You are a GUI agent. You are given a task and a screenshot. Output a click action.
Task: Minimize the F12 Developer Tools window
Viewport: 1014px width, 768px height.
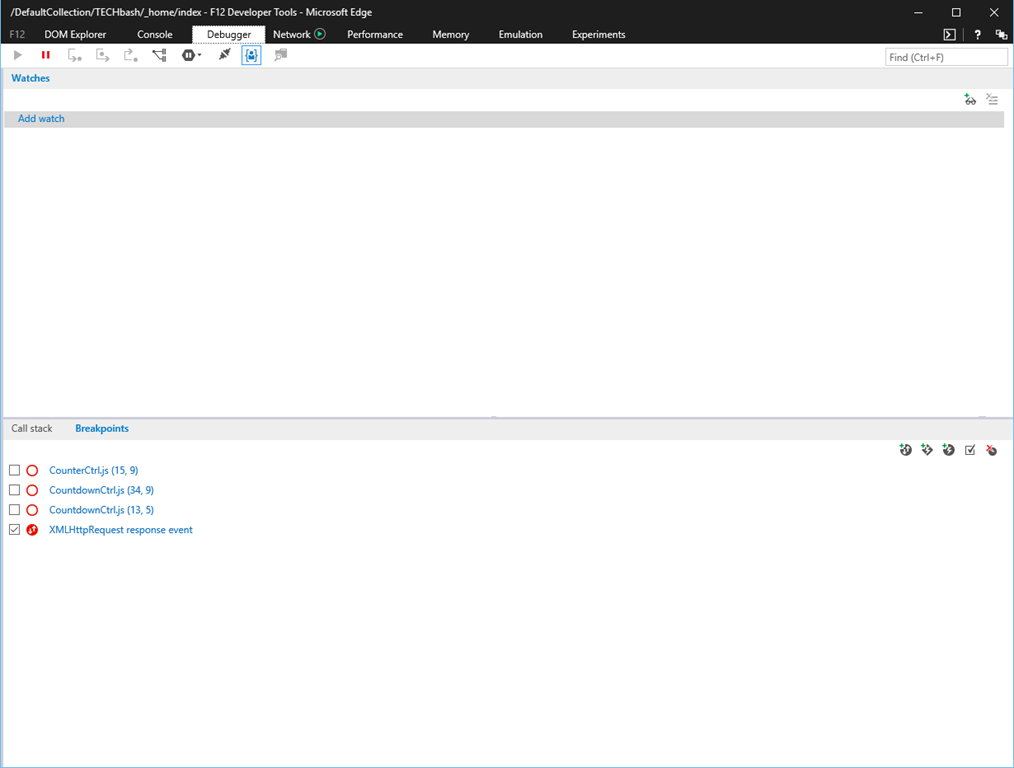(x=918, y=12)
